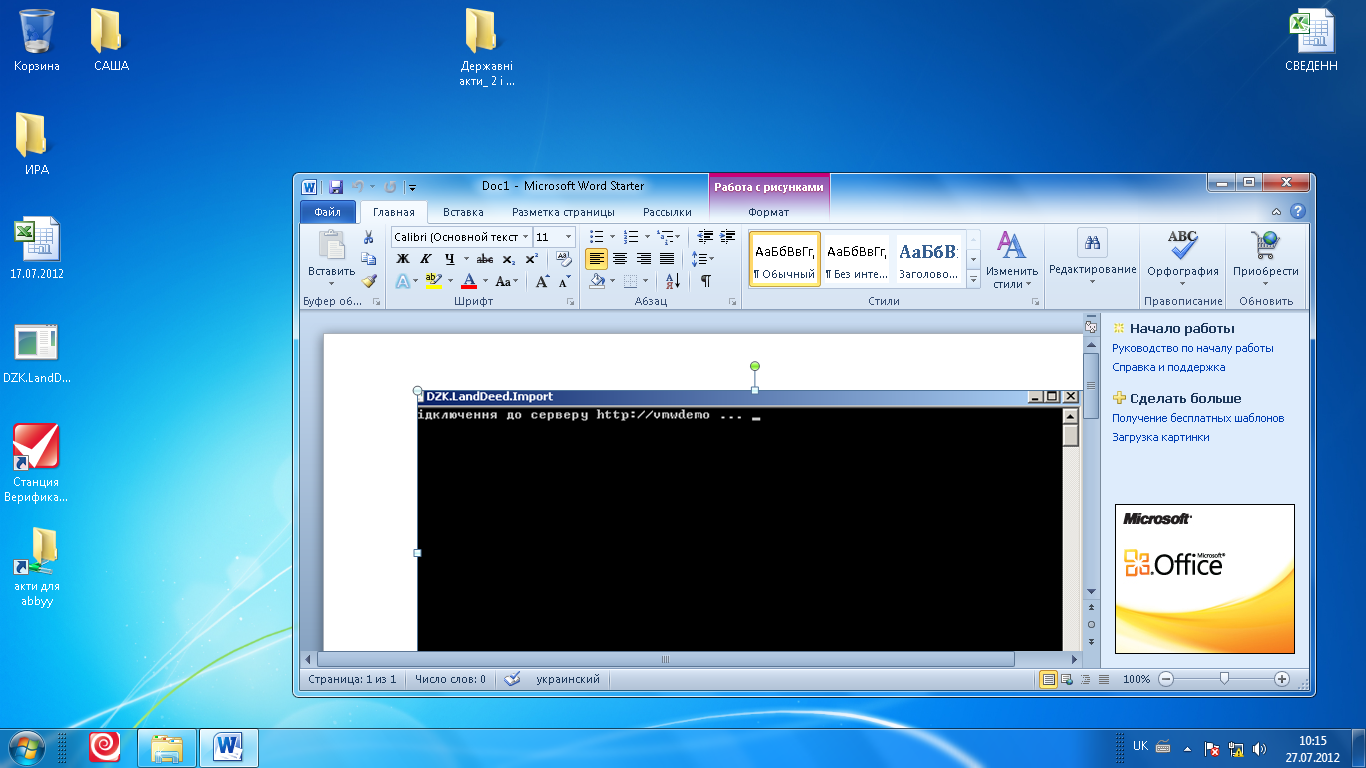Viewport: 1366px width, 768px height.
Task: Click the Grow Font large A icon
Action: click(x=541, y=282)
